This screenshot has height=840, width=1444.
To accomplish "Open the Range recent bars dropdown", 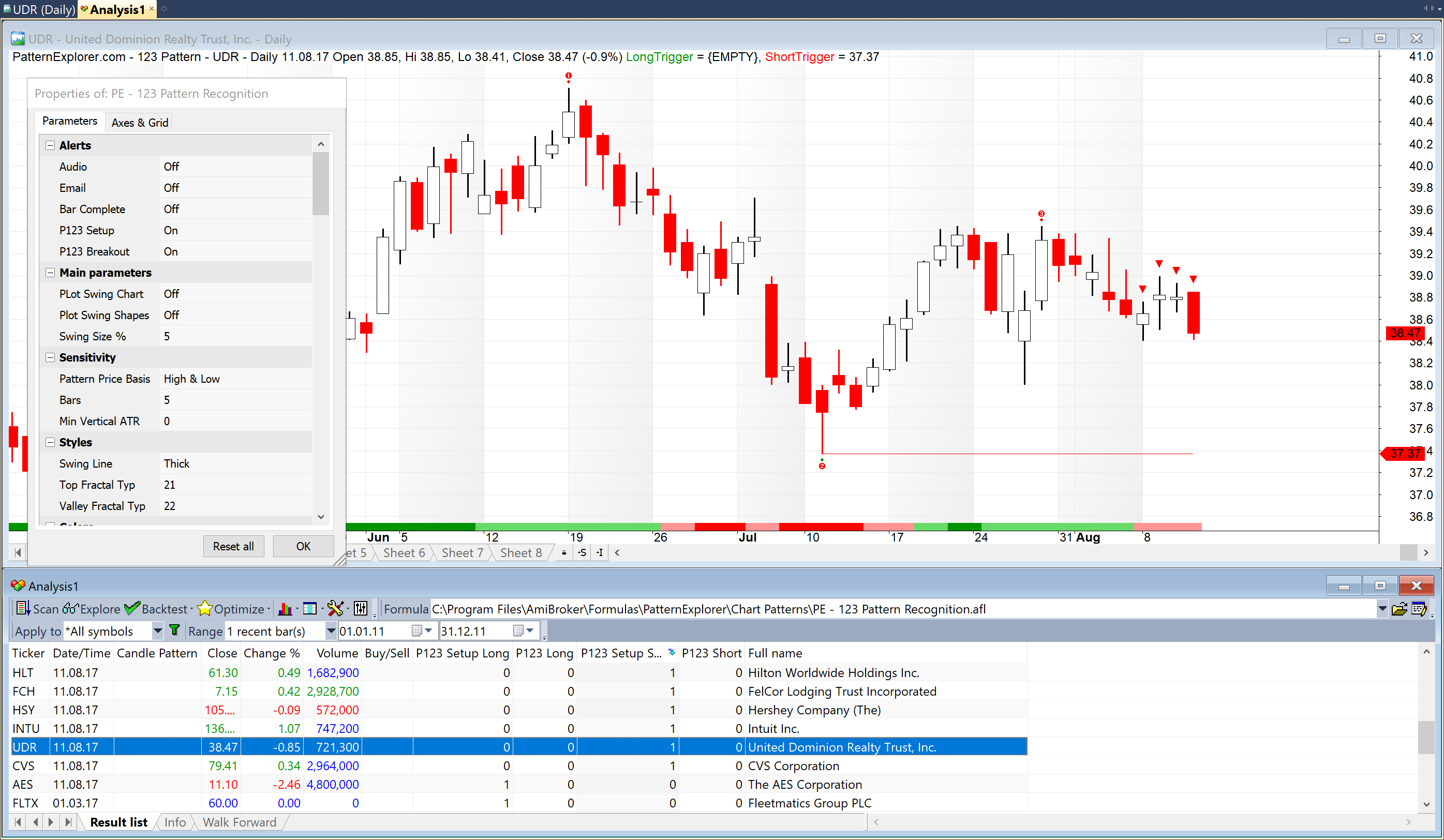I will (x=331, y=631).
